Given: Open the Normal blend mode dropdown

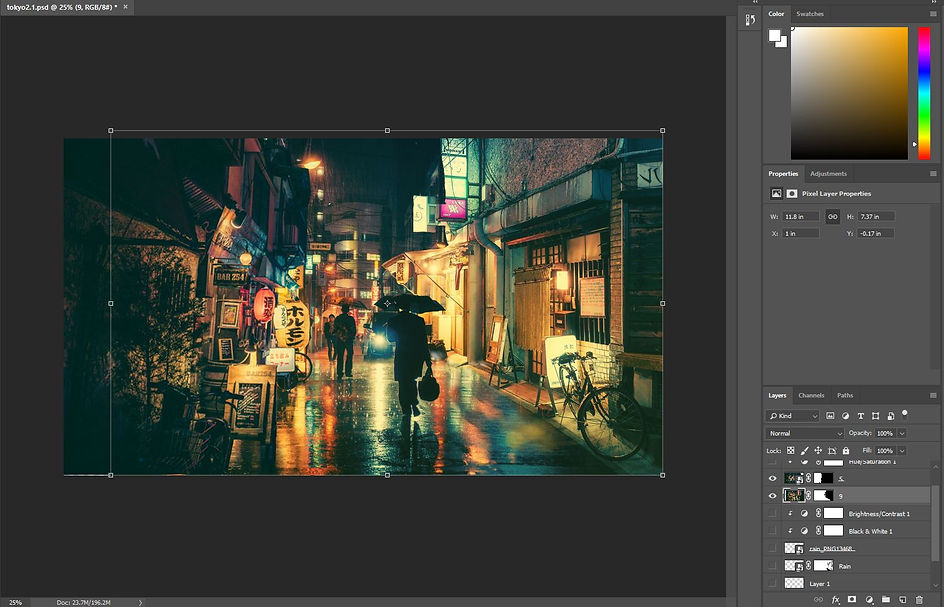Looking at the screenshot, I should point(805,433).
